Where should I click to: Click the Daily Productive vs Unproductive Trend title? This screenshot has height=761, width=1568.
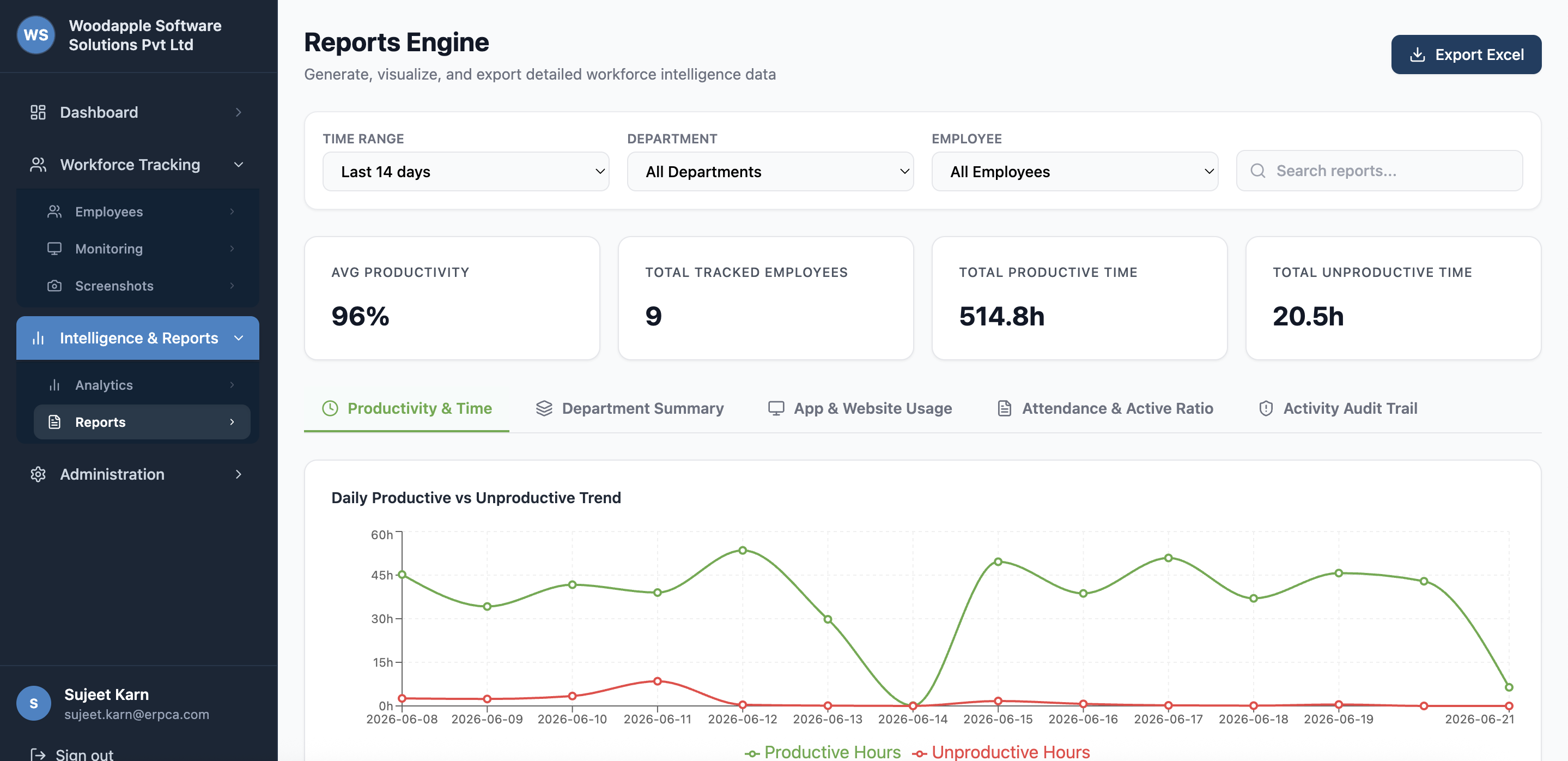tap(476, 498)
